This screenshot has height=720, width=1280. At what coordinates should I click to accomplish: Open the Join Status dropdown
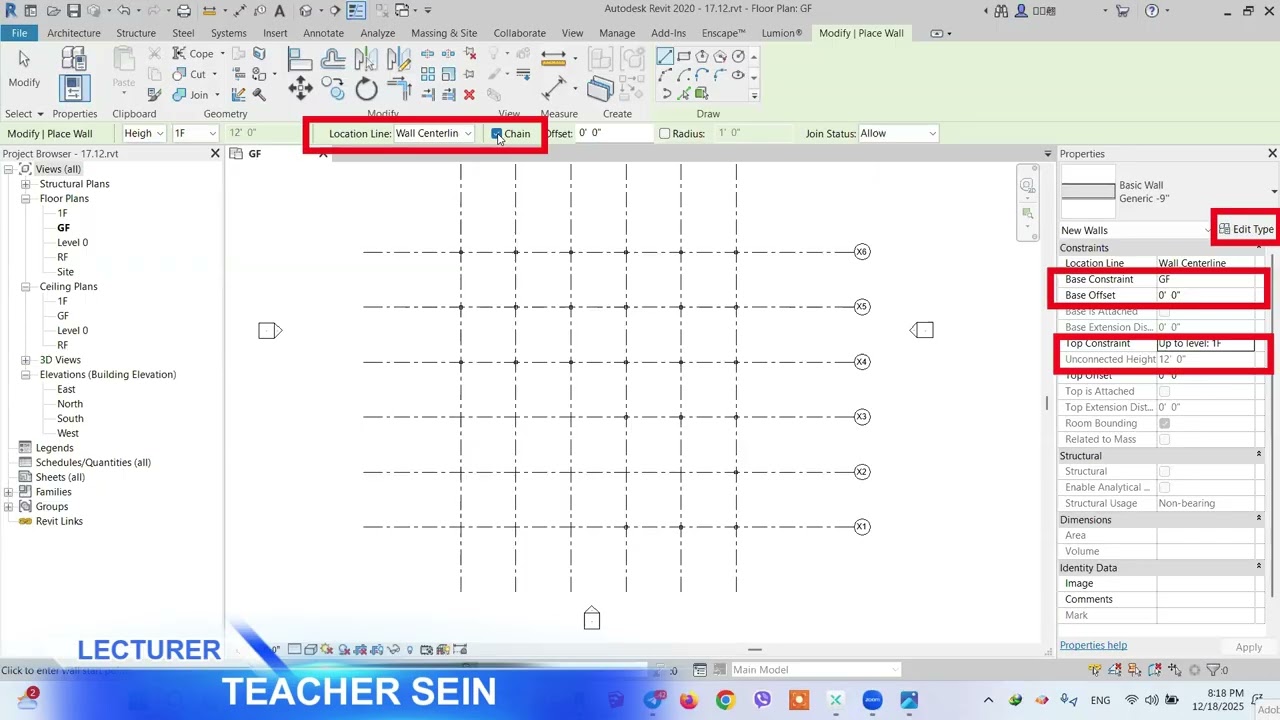pyautogui.click(x=898, y=134)
